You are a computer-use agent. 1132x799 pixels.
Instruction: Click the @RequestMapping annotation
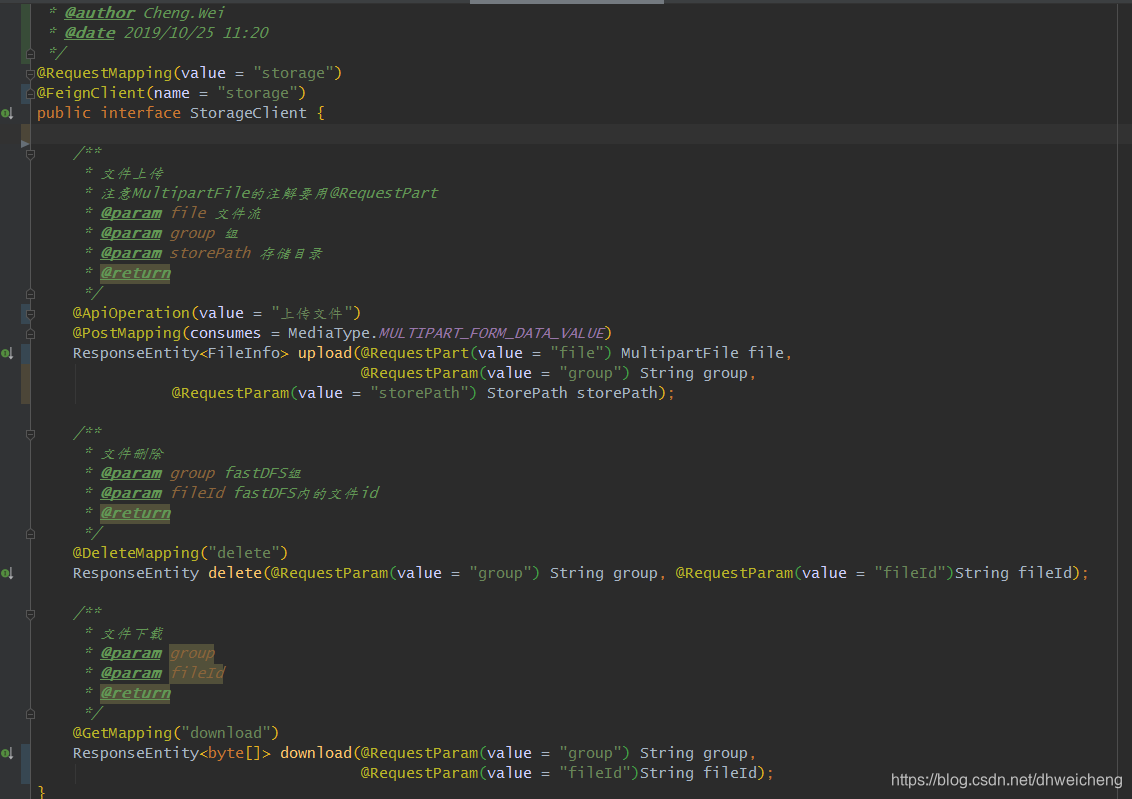pos(105,73)
